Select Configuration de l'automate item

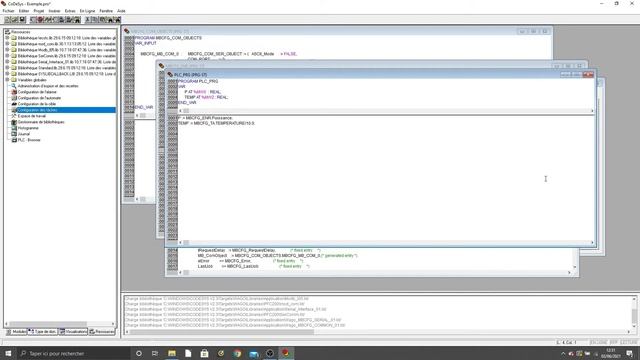coord(39,98)
